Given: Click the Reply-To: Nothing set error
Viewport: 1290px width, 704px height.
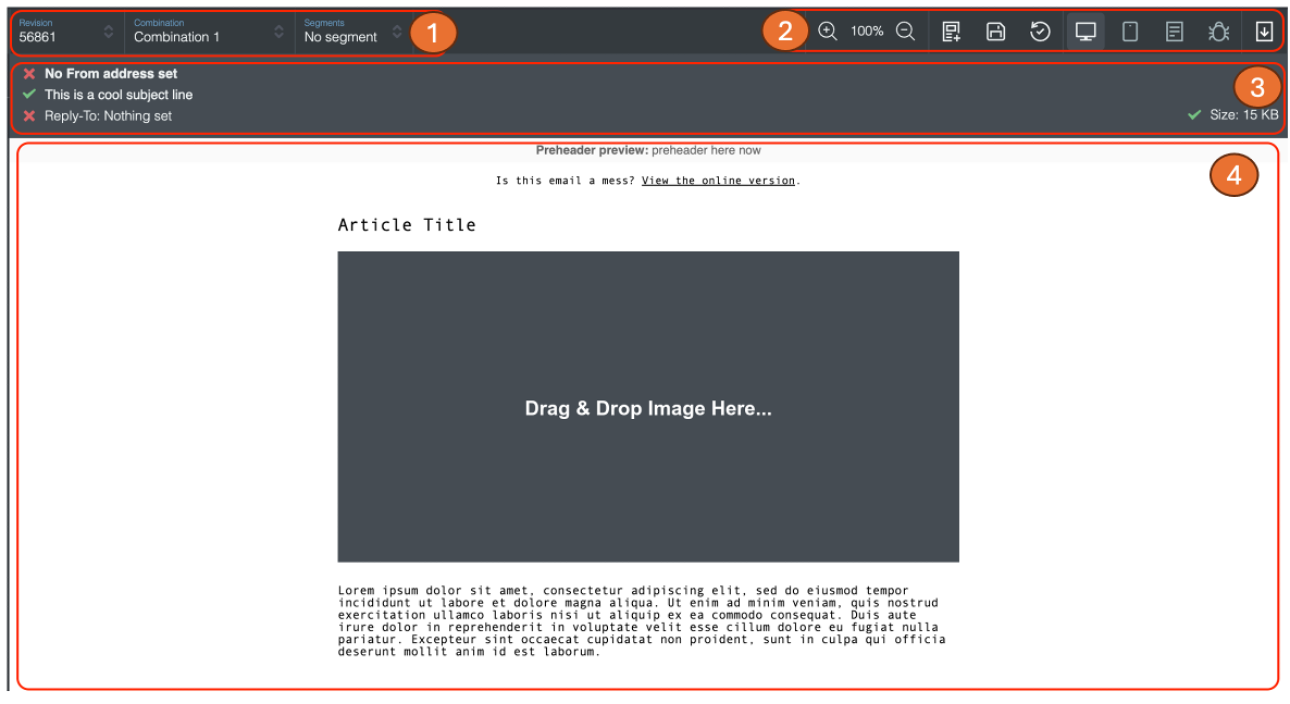Looking at the screenshot, I should pyautogui.click(x=95, y=114).
